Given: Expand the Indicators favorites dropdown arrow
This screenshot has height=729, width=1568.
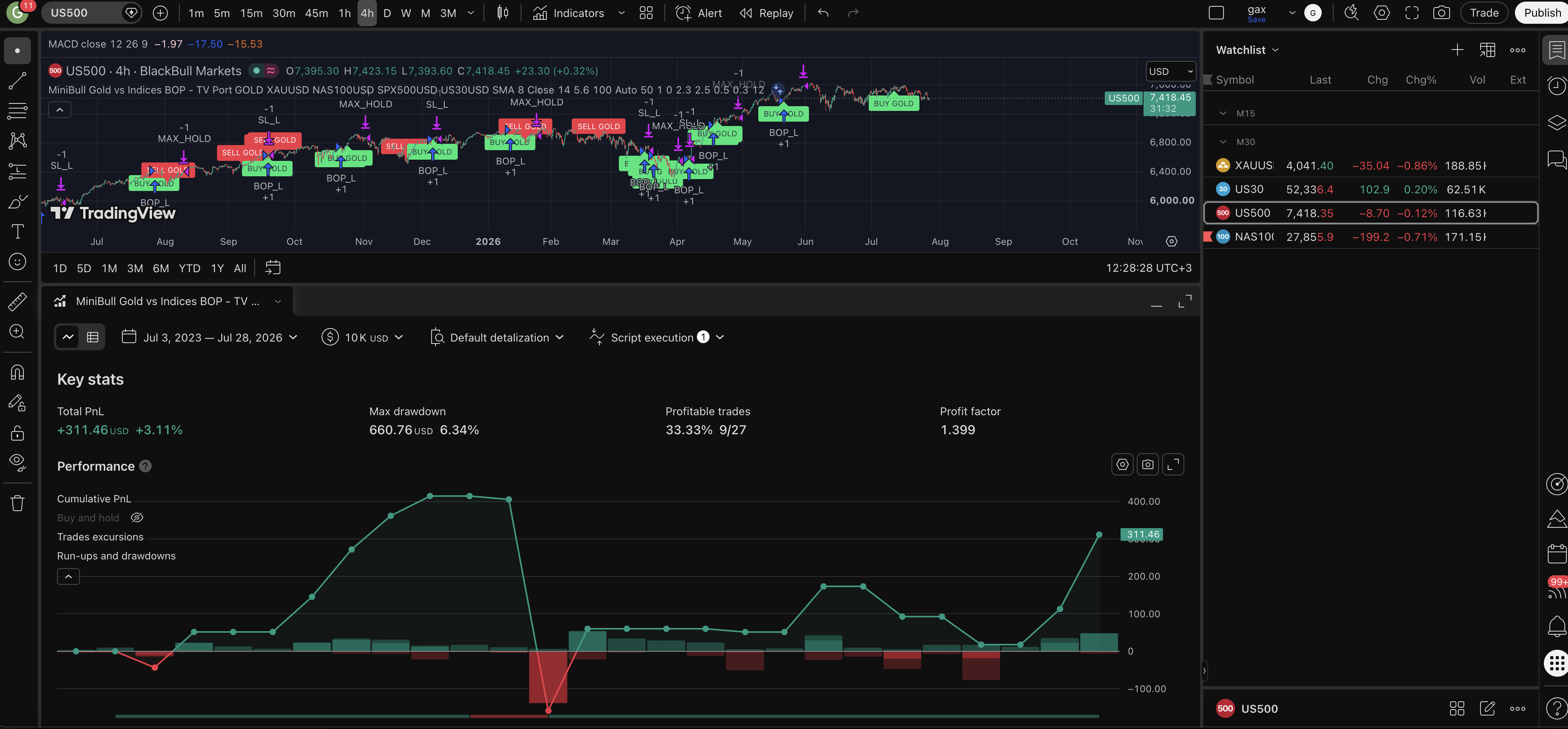Looking at the screenshot, I should [x=622, y=13].
